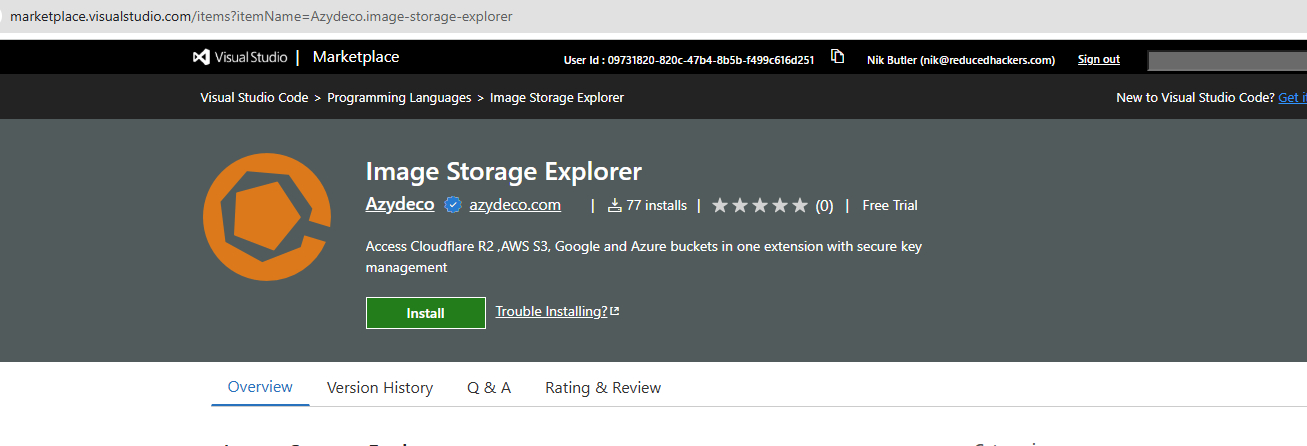Screen dimensions: 1307x446
Task: Navigate to Programming Languages breadcrumb
Action: pos(399,98)
